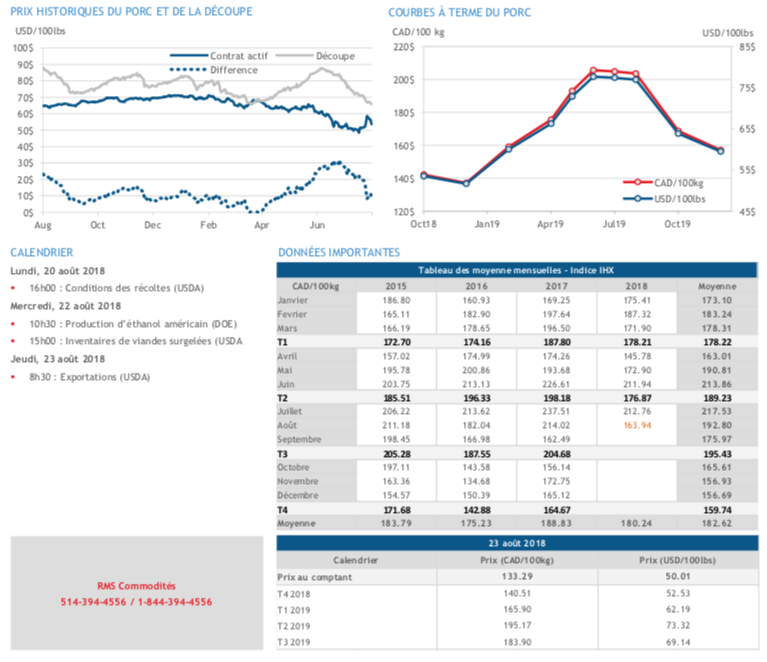
Task: Click the Contrat actif legend line marker
Action: pos(188,56)
